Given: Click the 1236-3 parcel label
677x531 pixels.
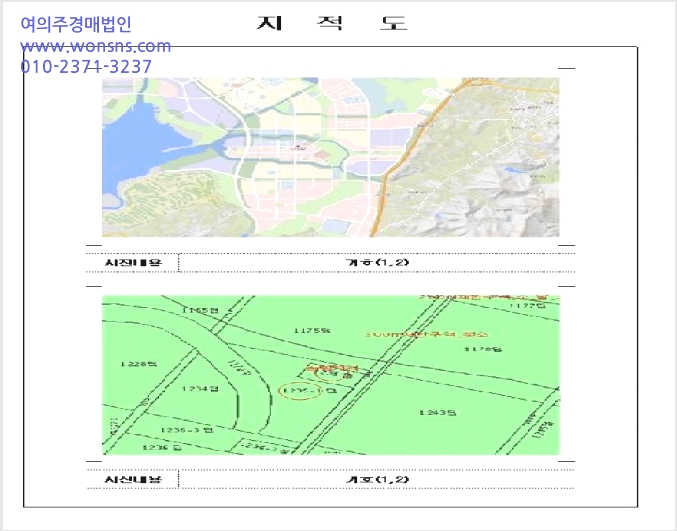Looking at the screenshot, I should pyautogui.click(x=187, y=430).
